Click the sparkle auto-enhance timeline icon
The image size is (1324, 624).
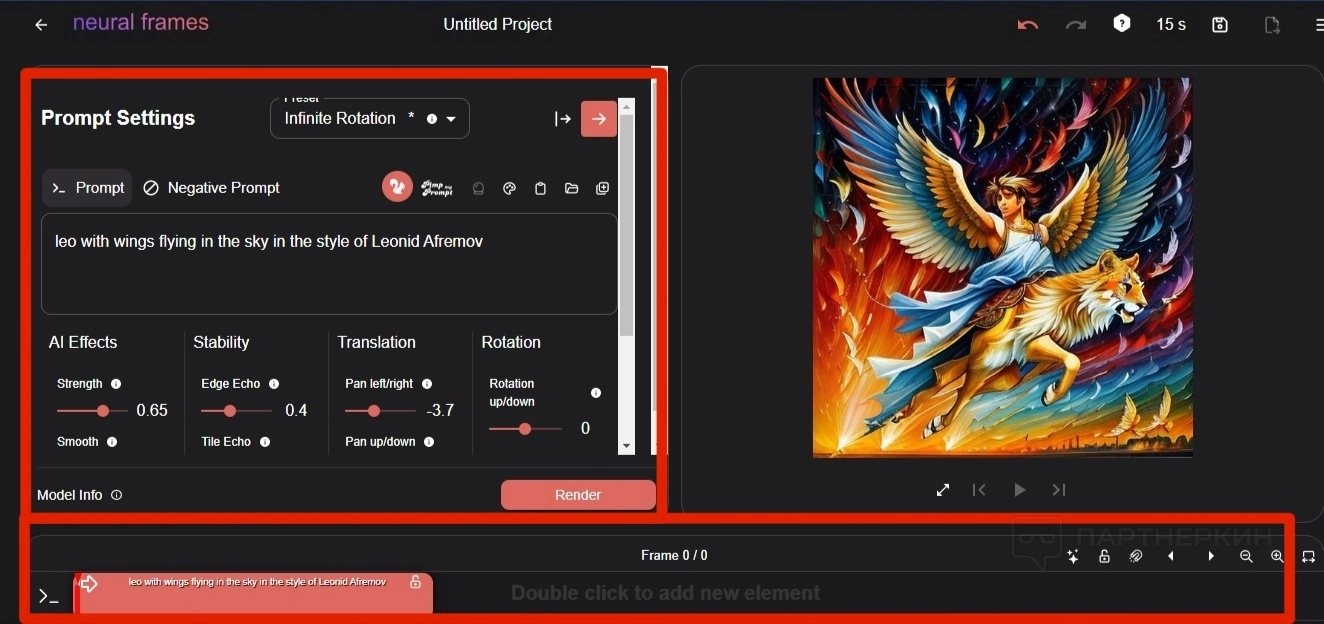point(1073,557)
